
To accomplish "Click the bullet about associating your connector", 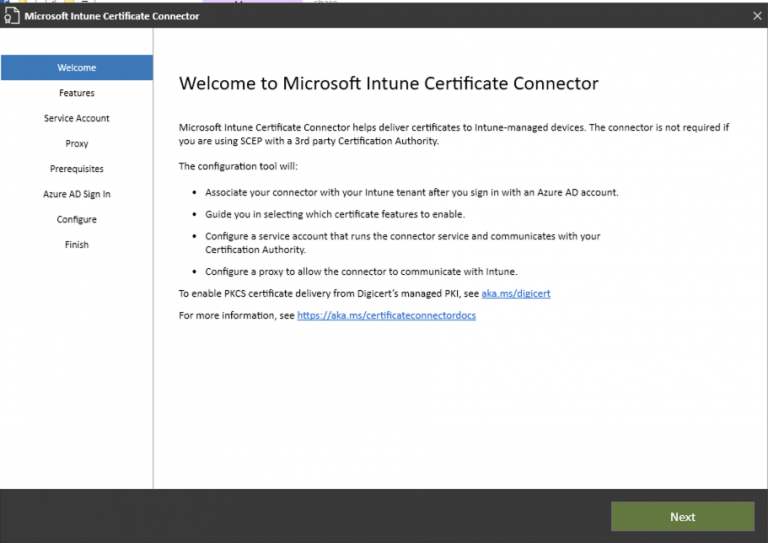I will click(x=412, y=192).
